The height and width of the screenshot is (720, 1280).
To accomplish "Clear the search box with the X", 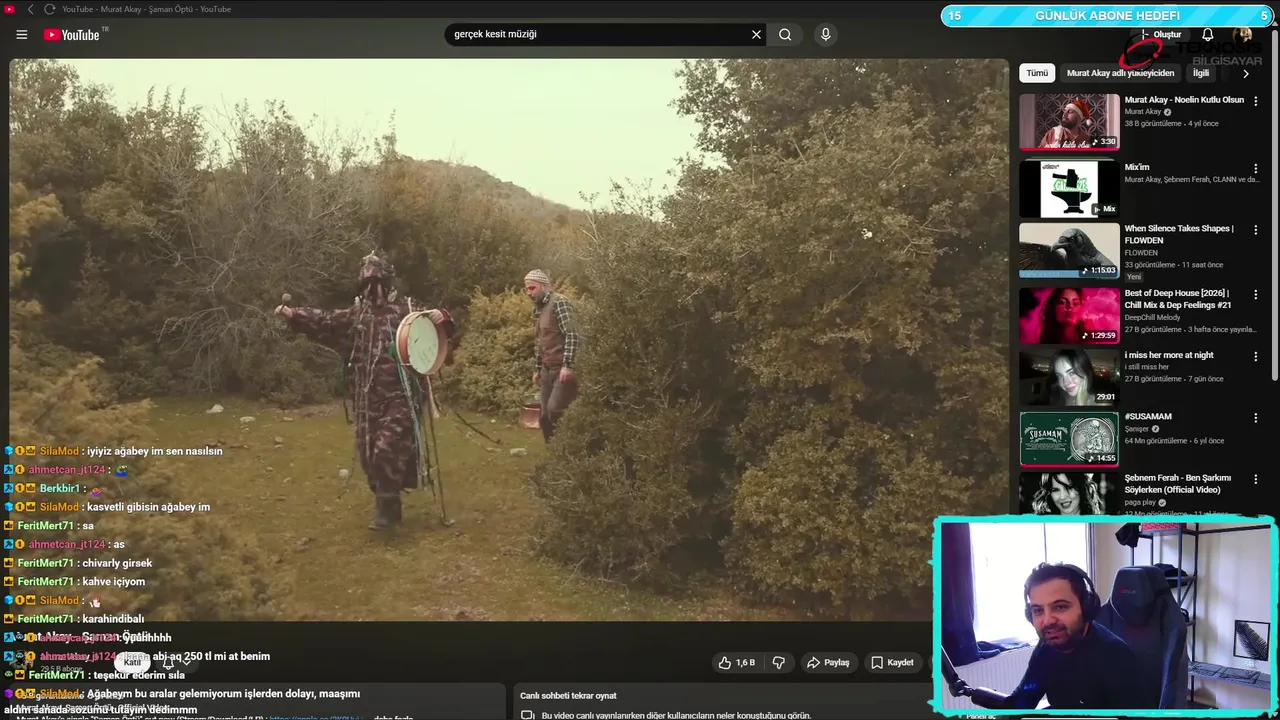I will pos(756,34).
